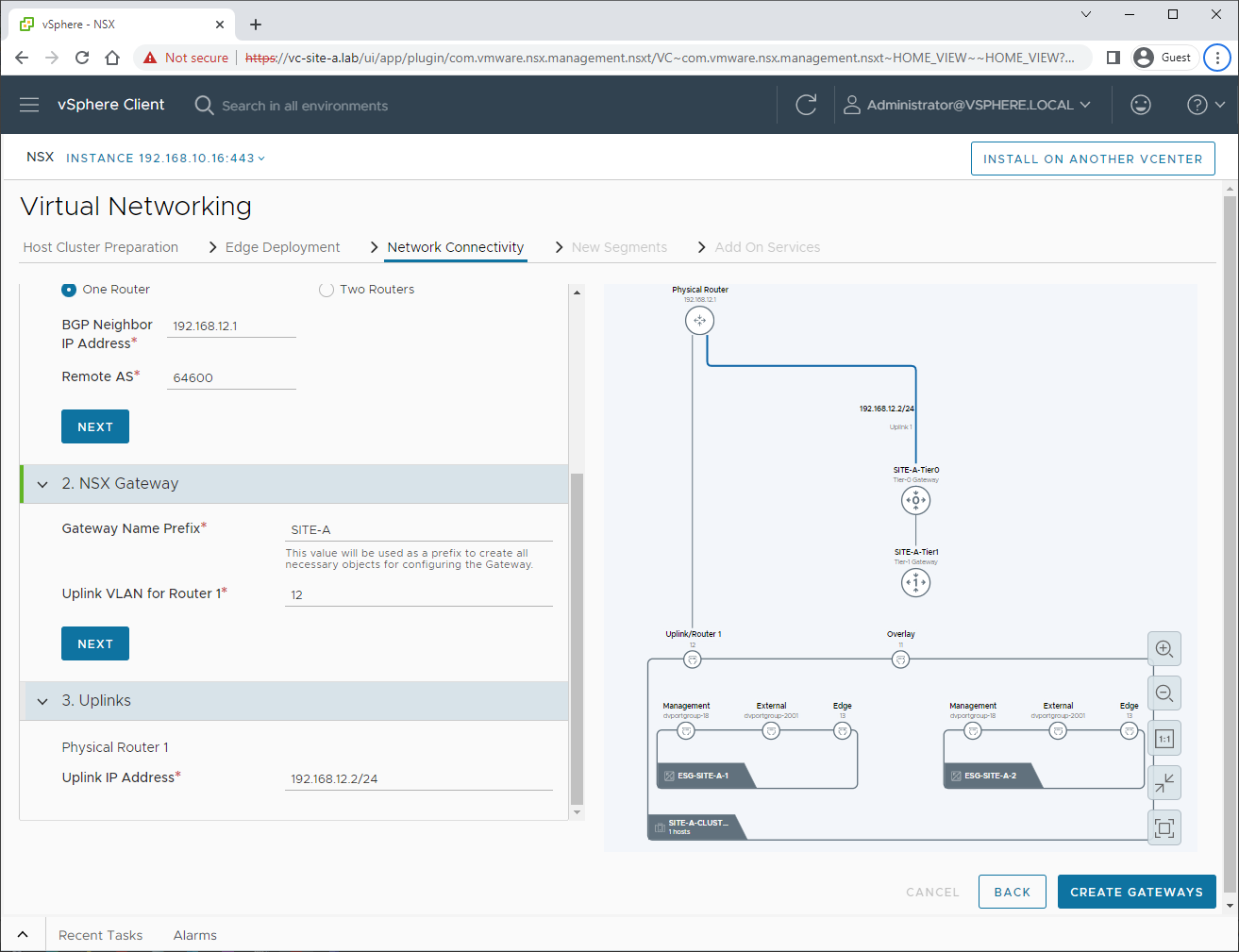Open the Chrome three-dot menu
This screenshot has width=1239, height=952.
[x=1217, y=58]
